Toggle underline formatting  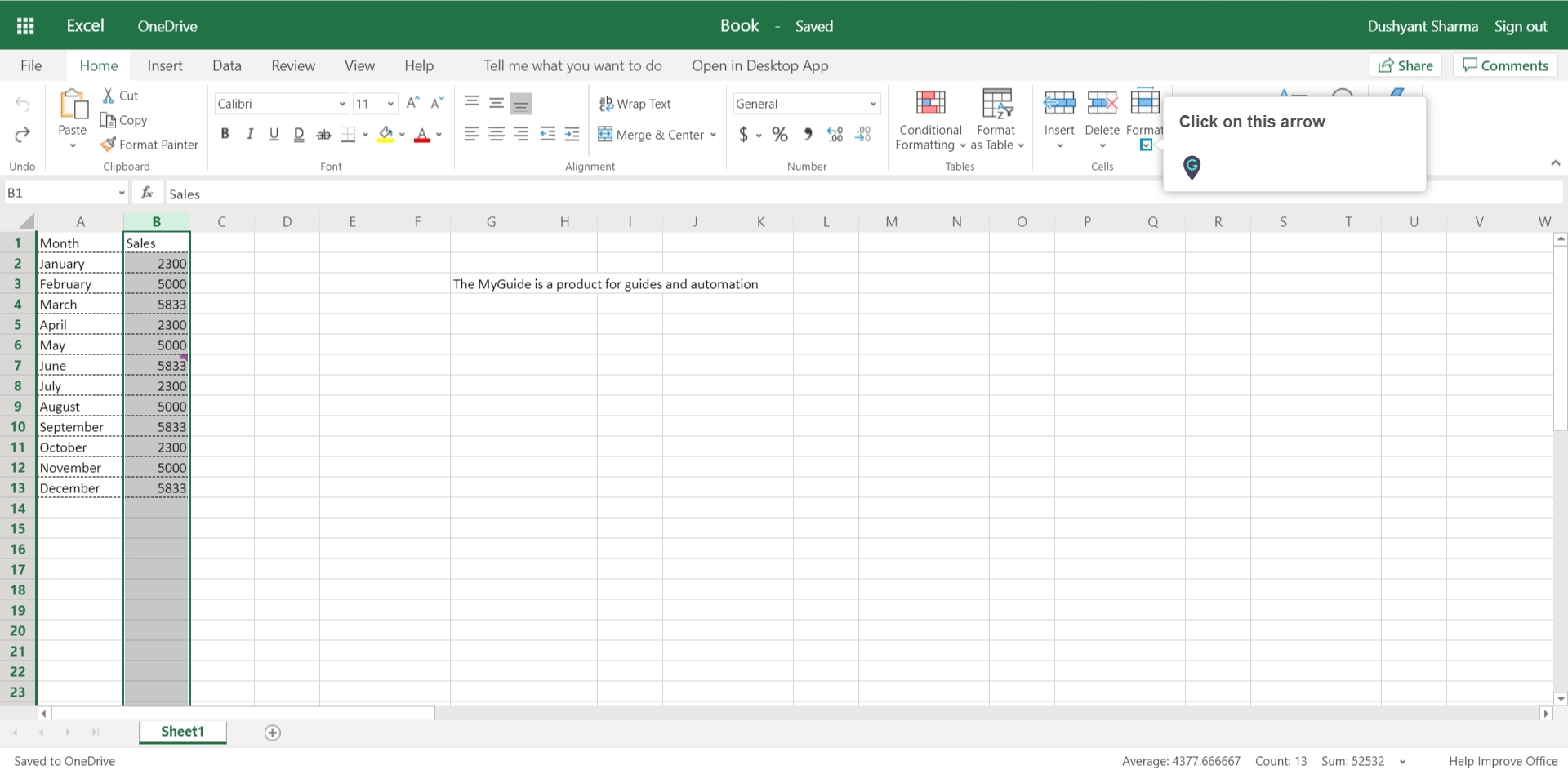point(274,134)
